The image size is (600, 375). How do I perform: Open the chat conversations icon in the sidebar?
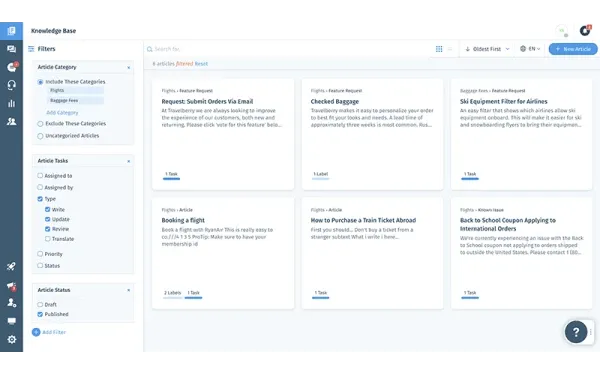click(11, 49)
